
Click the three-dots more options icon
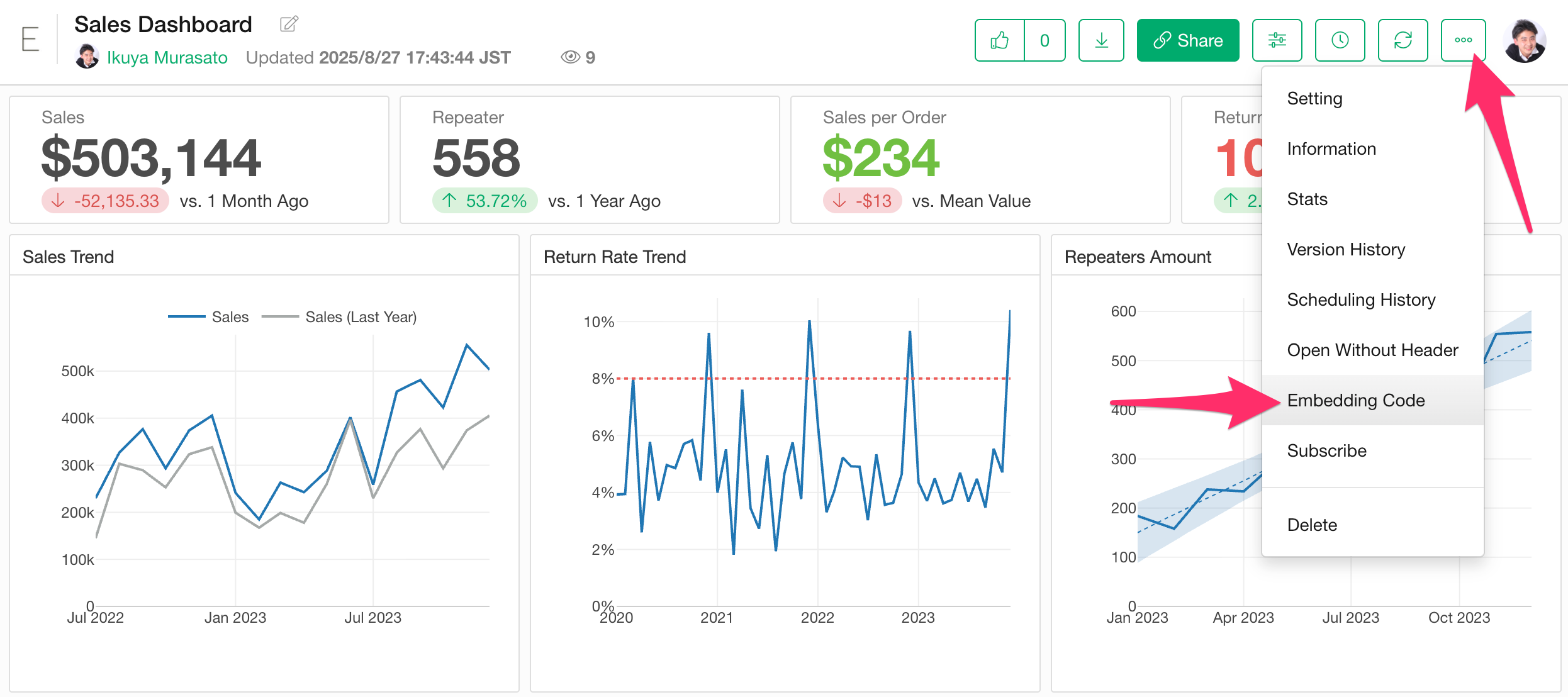tap(1463, 41)
